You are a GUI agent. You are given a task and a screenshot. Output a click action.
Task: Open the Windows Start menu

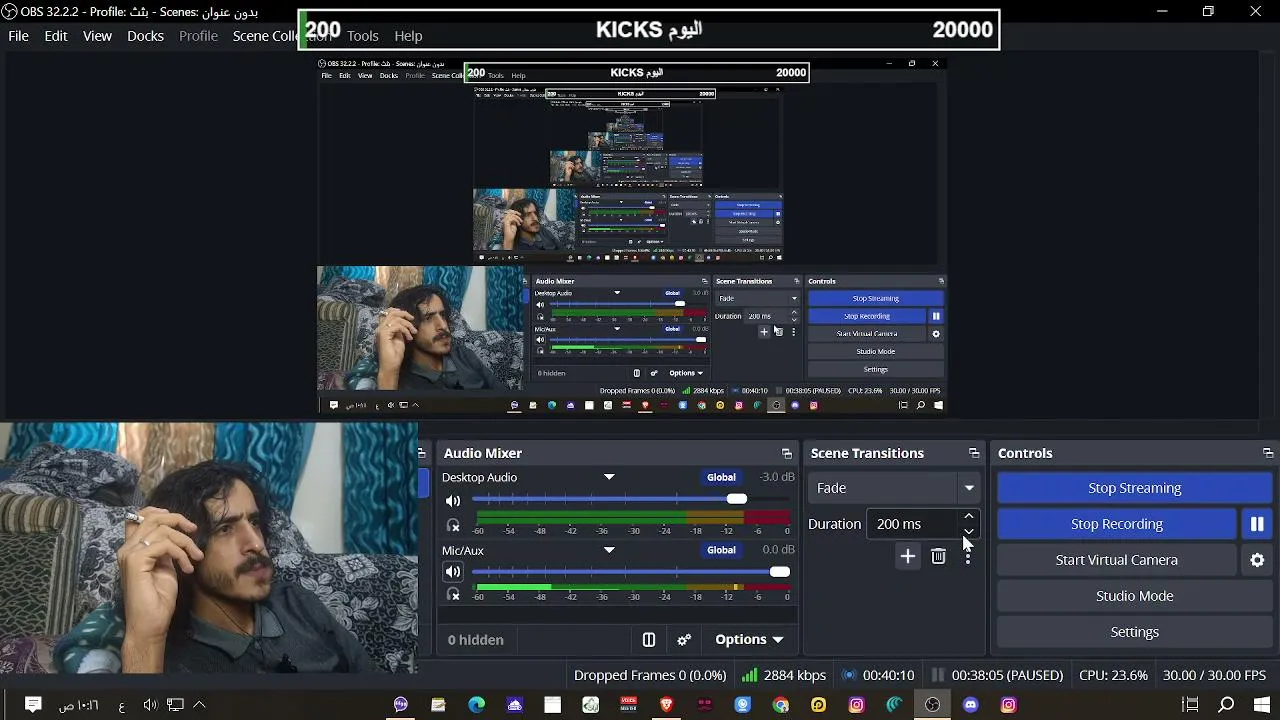[x=1261, y=705]
